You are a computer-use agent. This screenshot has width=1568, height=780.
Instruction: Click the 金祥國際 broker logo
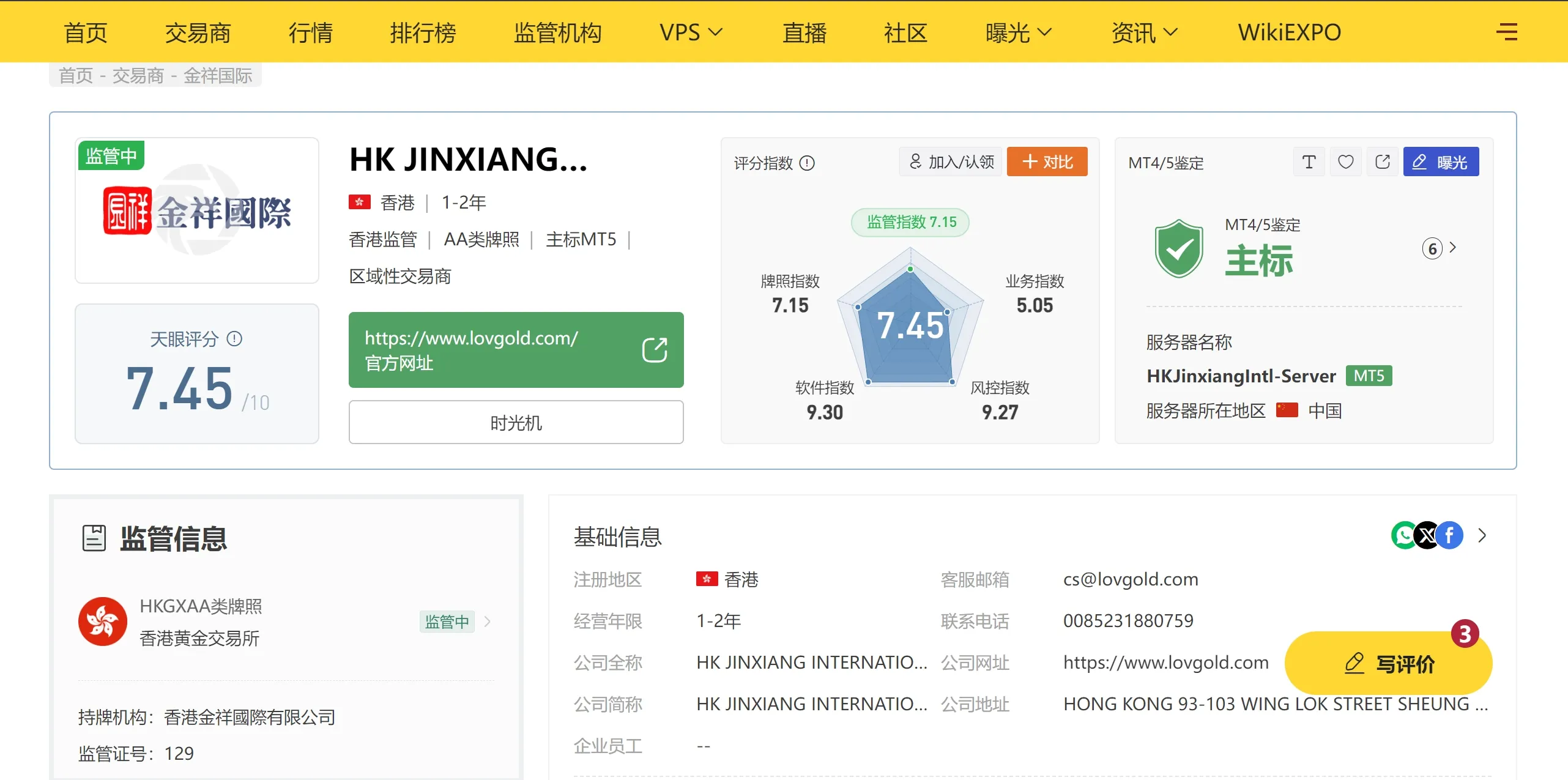click(197, 211)
